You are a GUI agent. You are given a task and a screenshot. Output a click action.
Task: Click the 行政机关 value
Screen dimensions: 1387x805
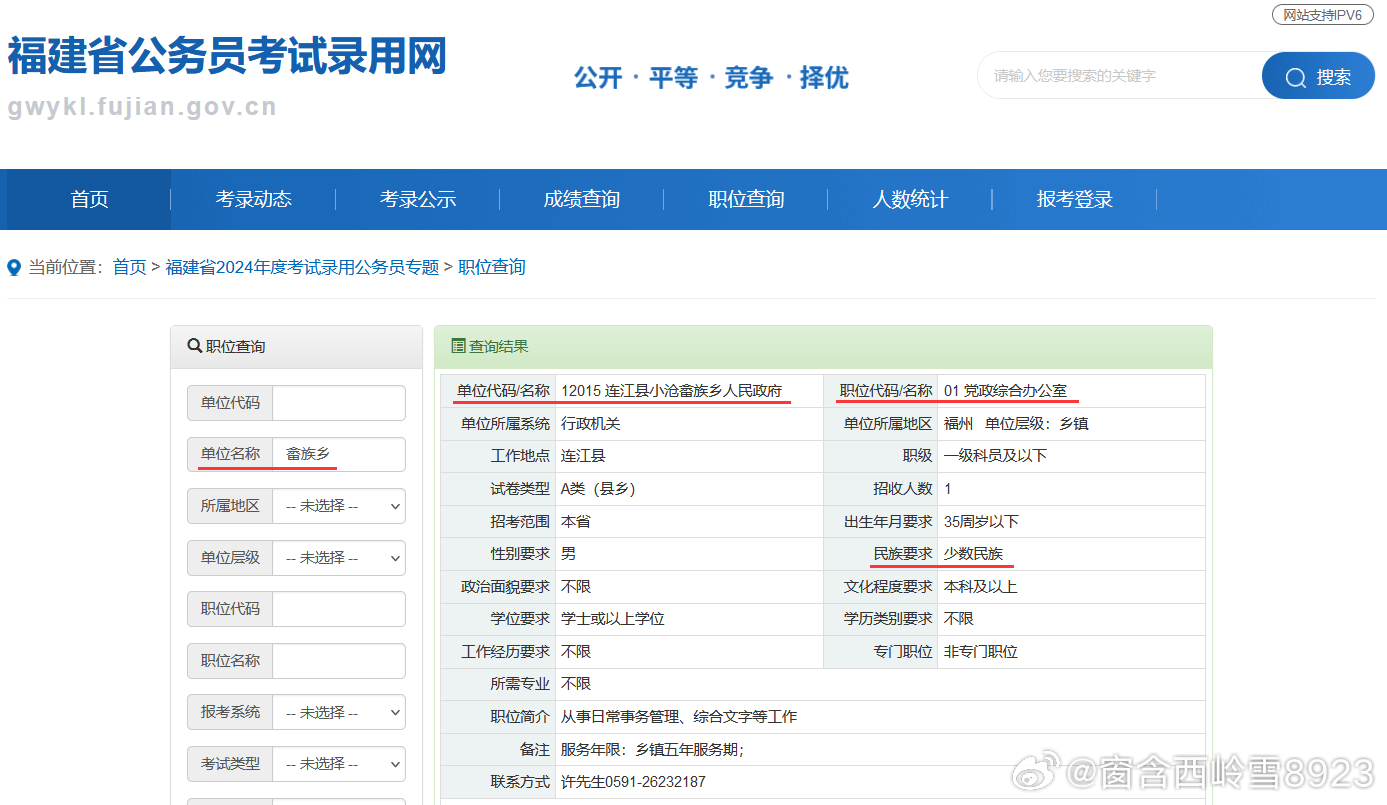(x=590, y=424)
